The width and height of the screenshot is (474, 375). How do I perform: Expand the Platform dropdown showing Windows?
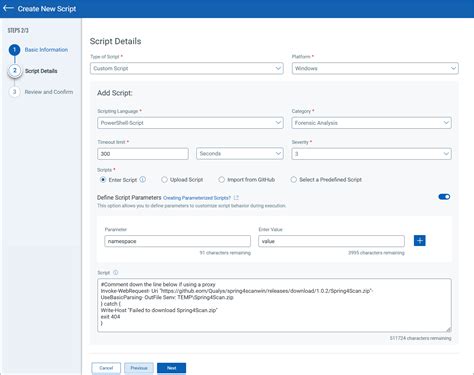(375, 68)
